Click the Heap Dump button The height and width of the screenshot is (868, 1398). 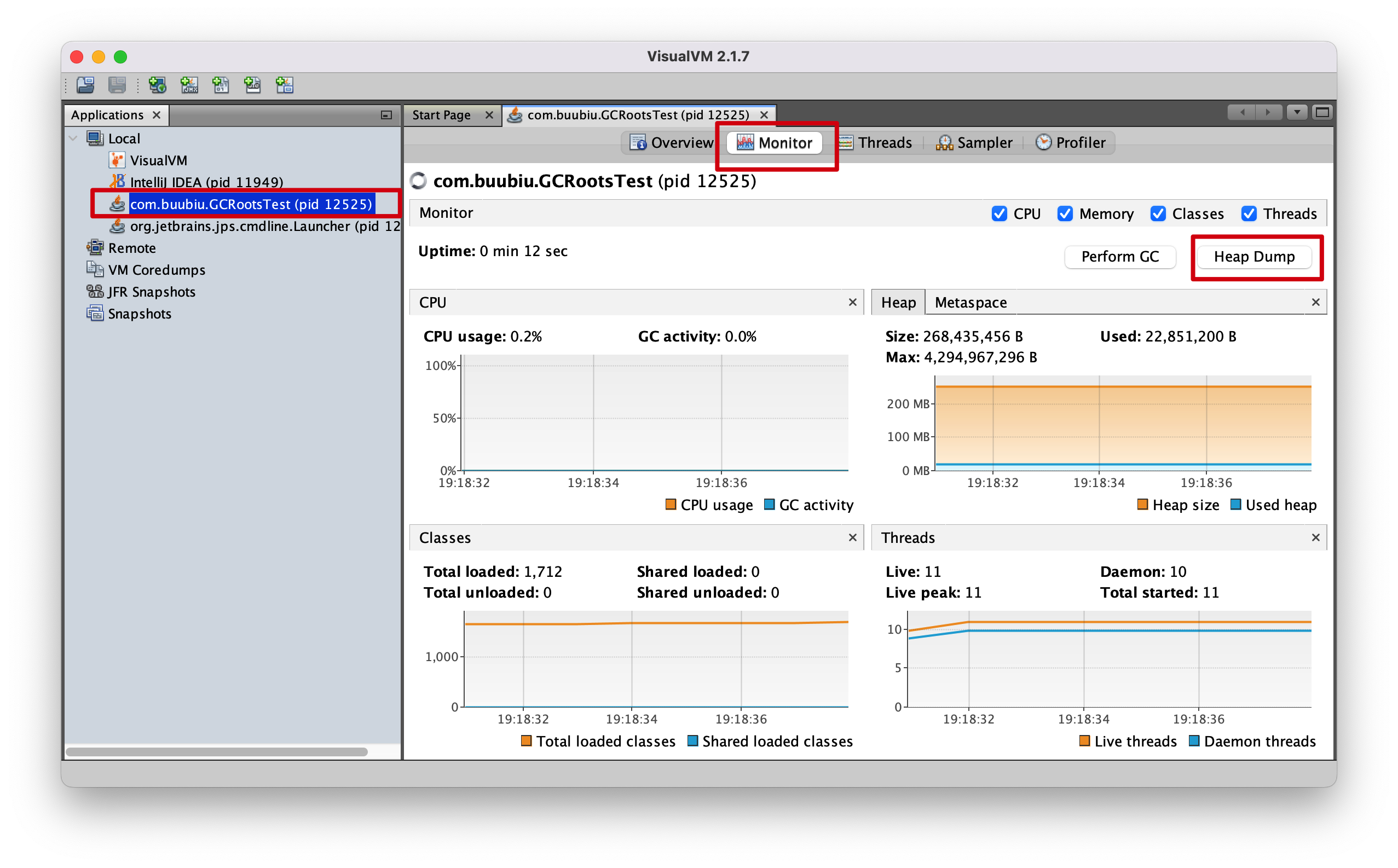click(1254, 257)
